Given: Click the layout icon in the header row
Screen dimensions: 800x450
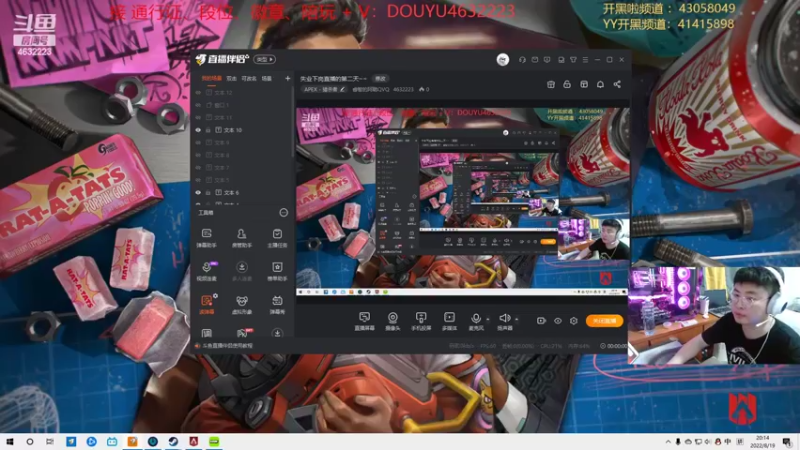Looking at the screenshot, I should point(584,84).
